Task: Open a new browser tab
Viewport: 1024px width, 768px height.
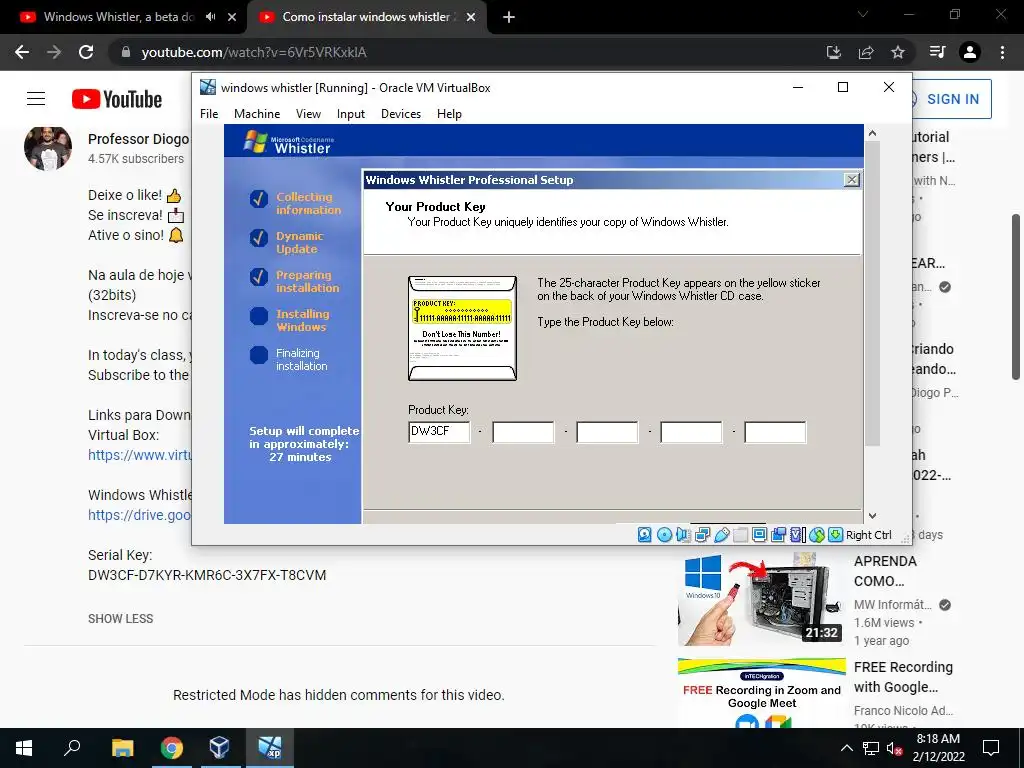Action: click(509, 17)
